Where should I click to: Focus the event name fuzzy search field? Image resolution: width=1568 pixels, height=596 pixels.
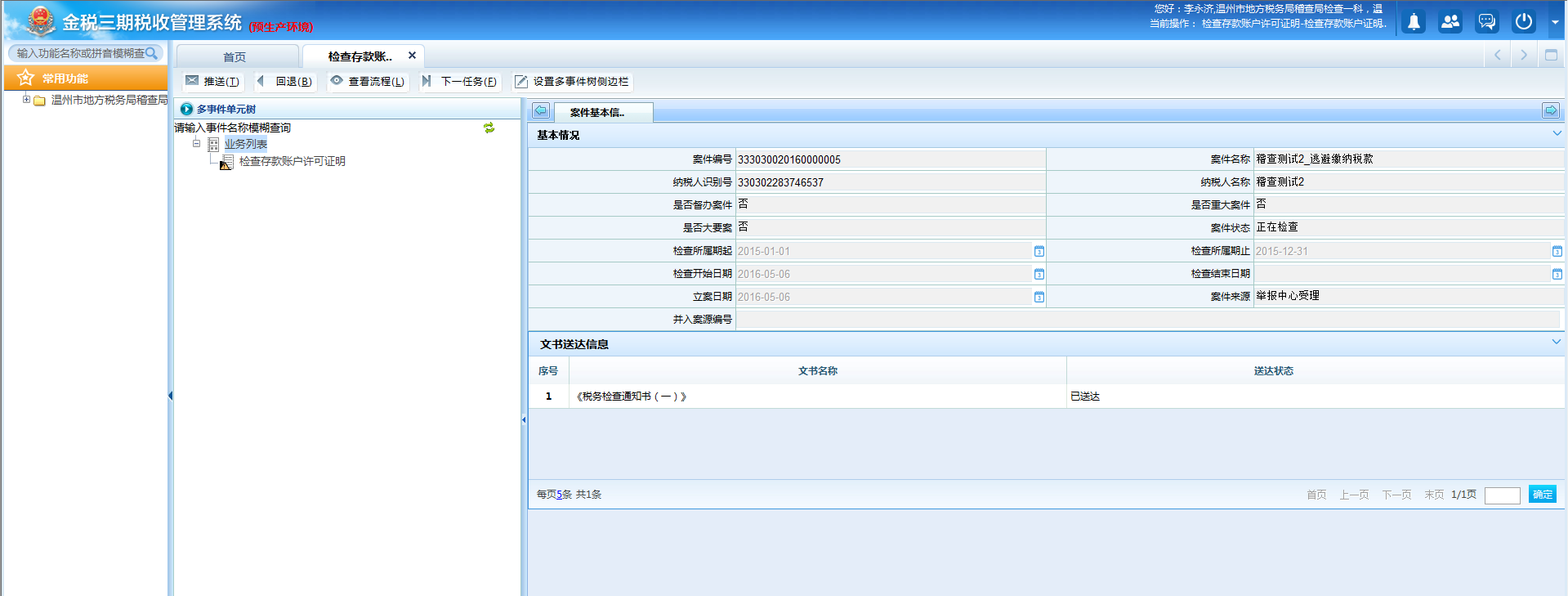(x=327, y=128)
